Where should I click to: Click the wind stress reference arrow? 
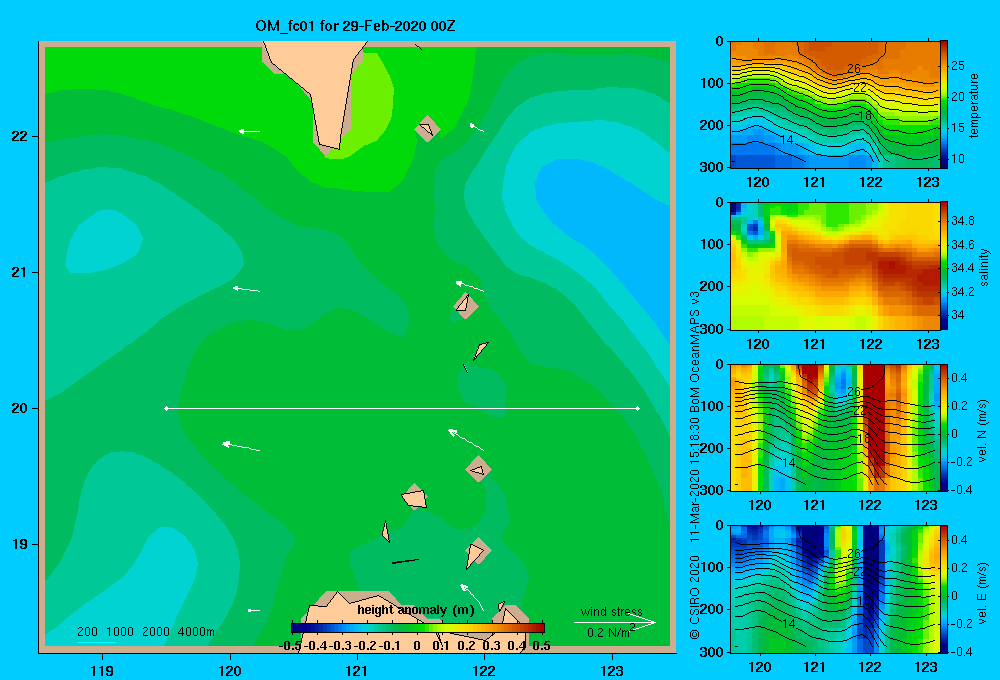coord(615,623)
